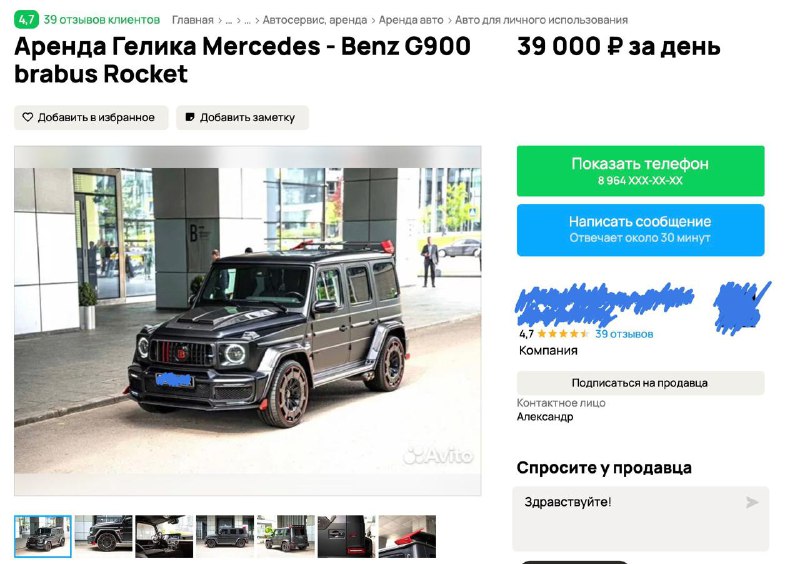Go to Главная in breadcrumbs
The width and height of the screenshot is (800, 564).
pos(192,20)
